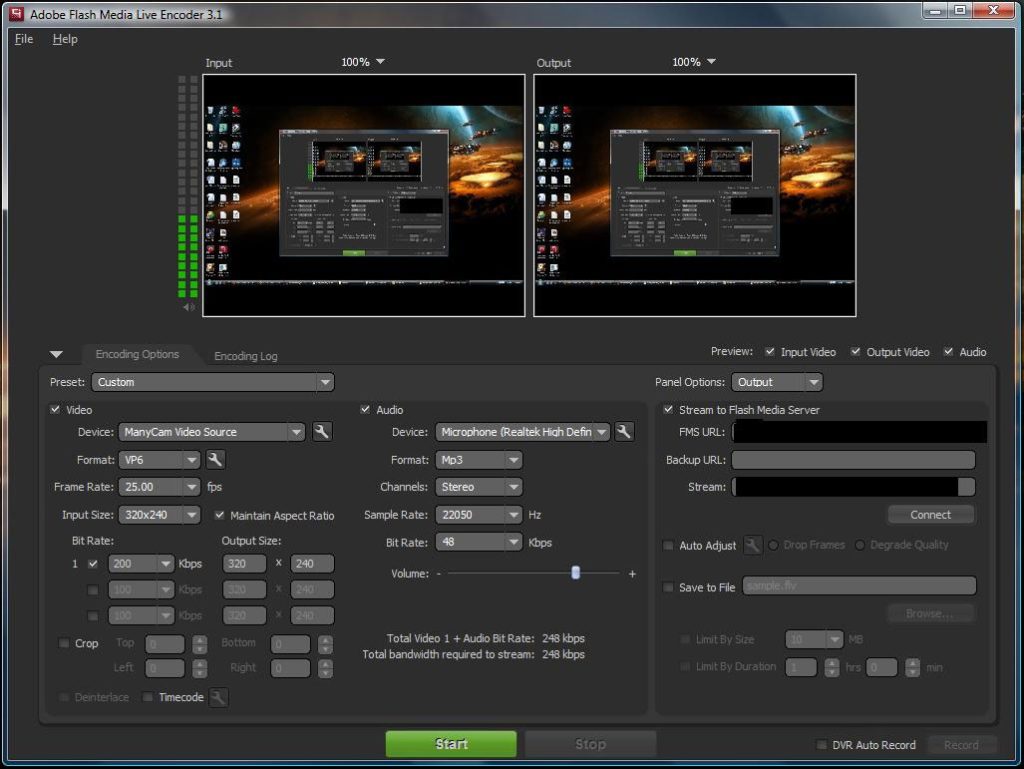Click the green Start button
Image resolution: width=1024 pixels, height=769 pixels.
[x=451, y=744]
